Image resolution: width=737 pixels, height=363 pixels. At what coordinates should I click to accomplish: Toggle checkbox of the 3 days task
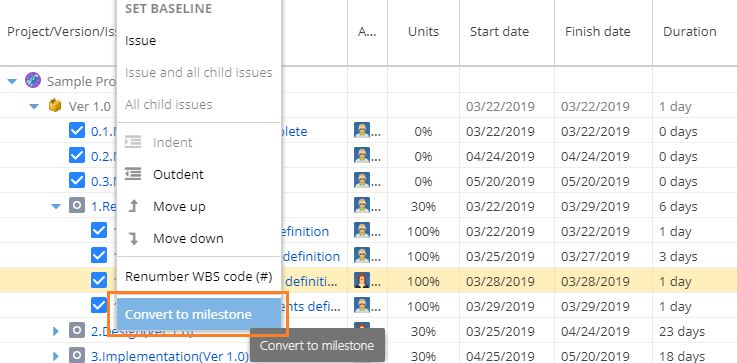99,256
